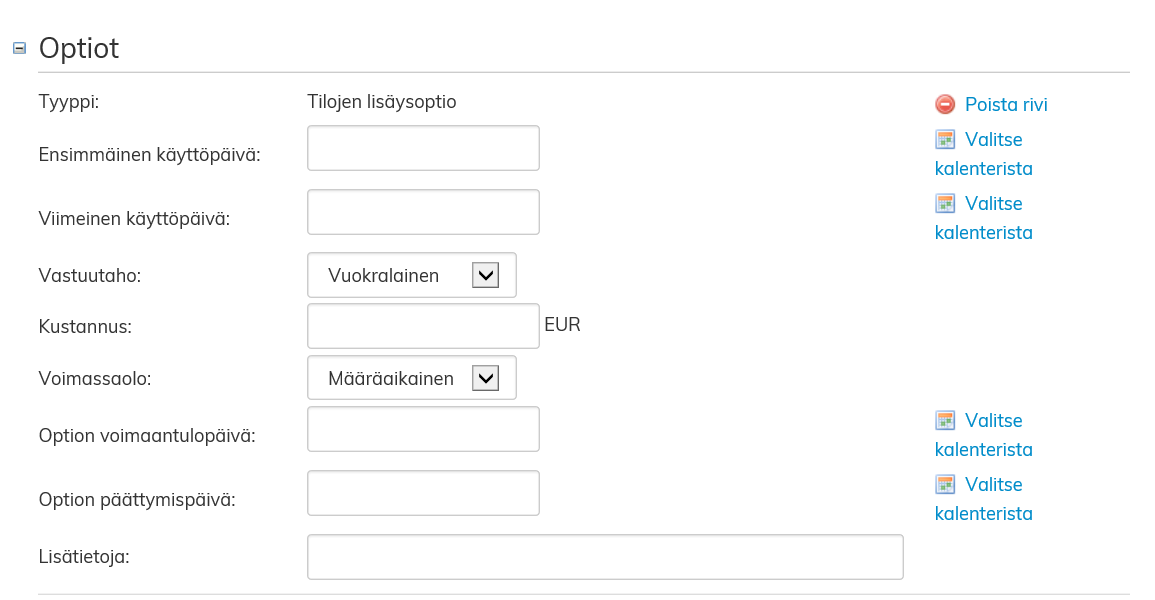The image size is (1155, 600).
Task: Click calendar icon for Option päättymispäivä
Action: coord(945,485)
